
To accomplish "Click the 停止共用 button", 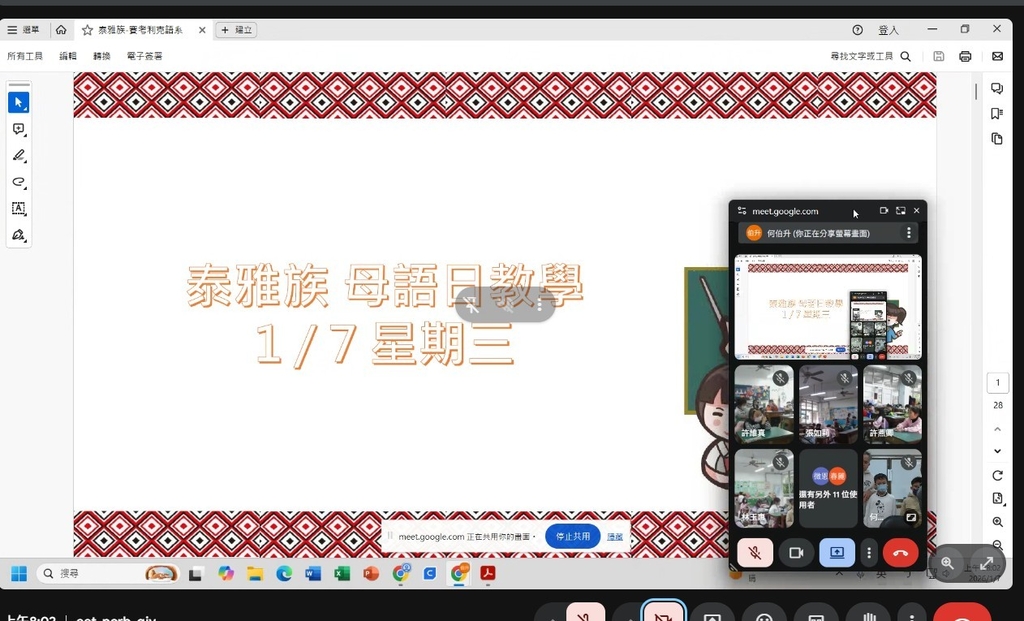I will click(x=572, y=536).
